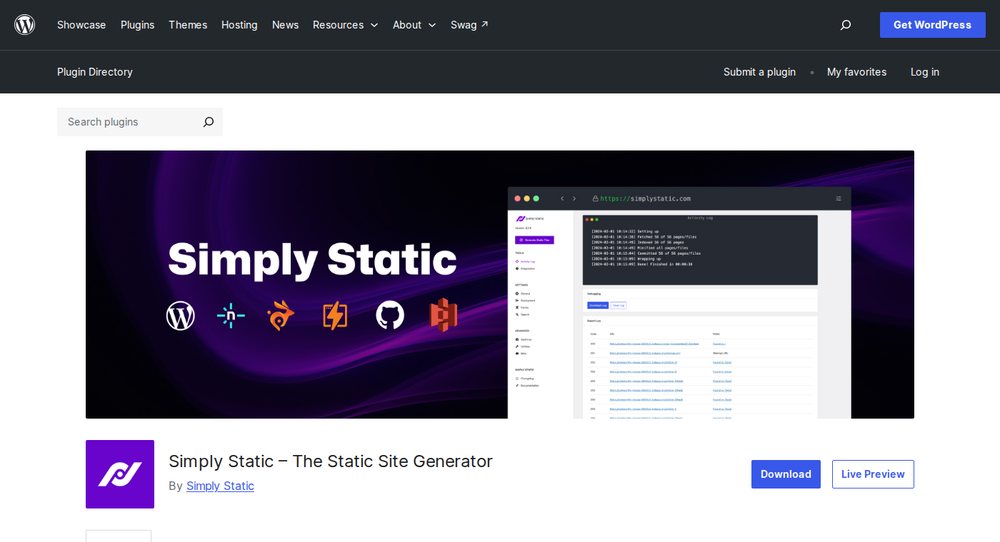
Task: Click the Download button
Action: (786, 474)
